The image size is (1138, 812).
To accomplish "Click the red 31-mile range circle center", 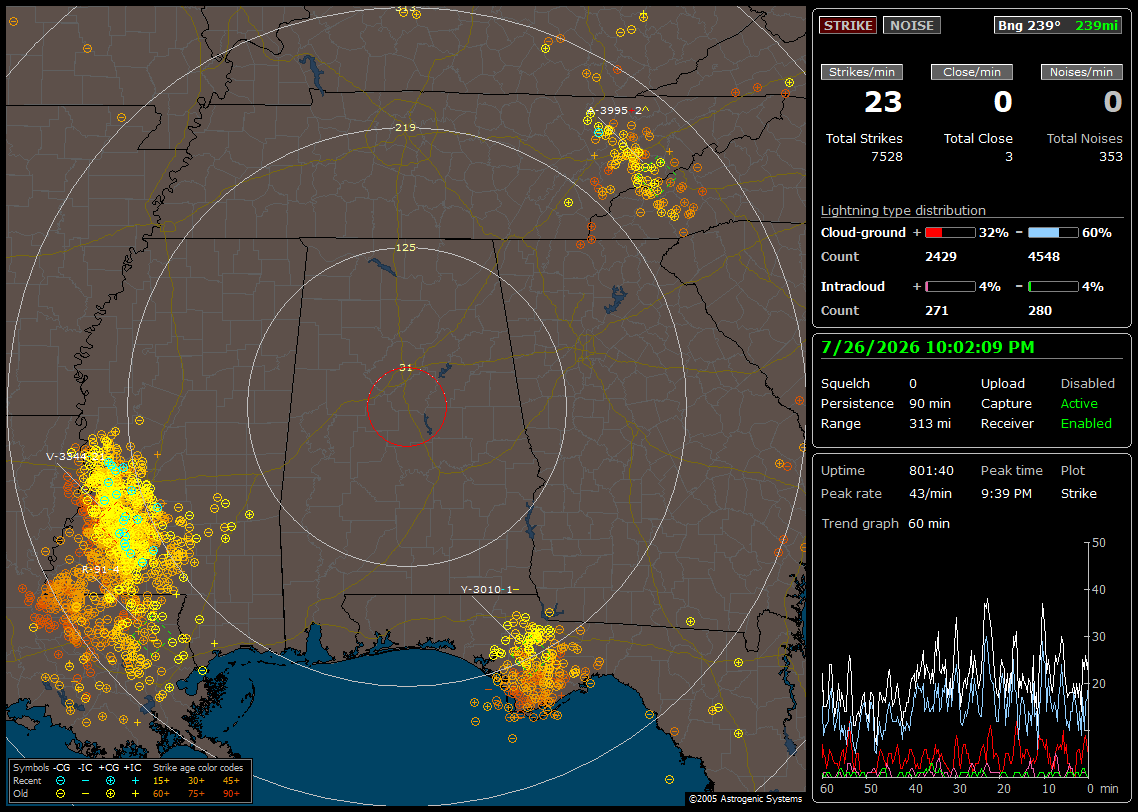I will pyautogui.click(x=406, y=407).
